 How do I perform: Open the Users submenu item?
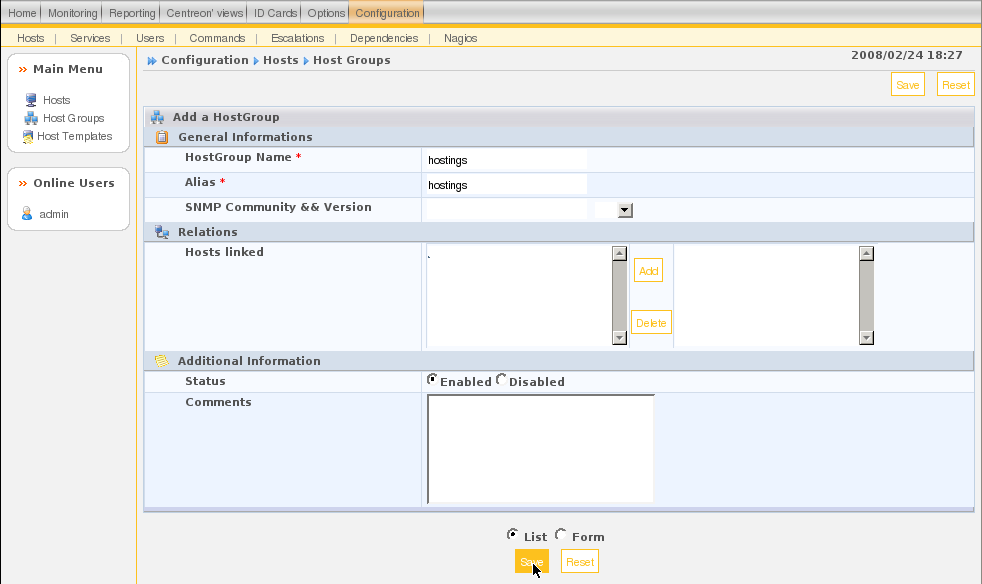click(x=150, y=38)
